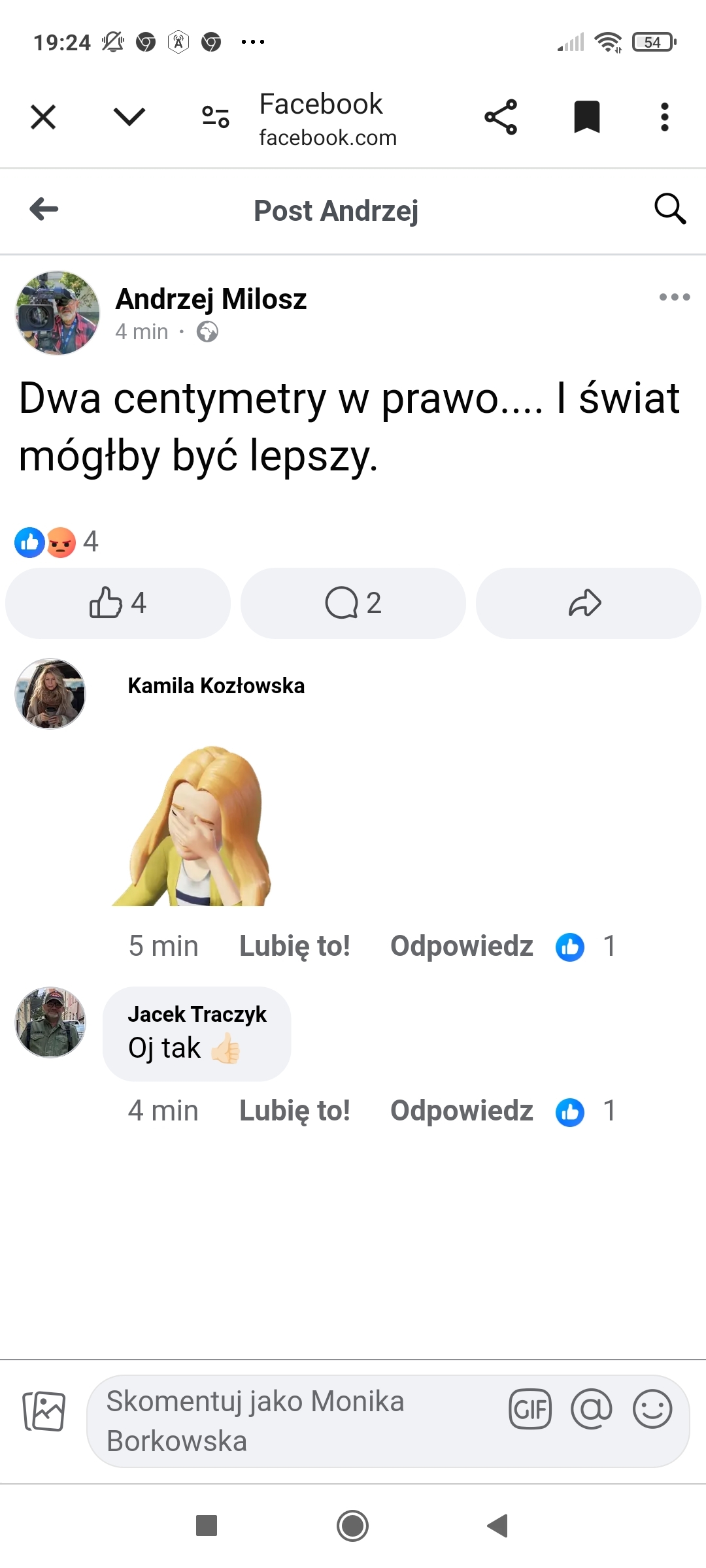The width and height of the screenshot is (706, 1568).
Task: Like Jacek Traczyk's comment via Lubię to!
Action: pyautogui.click(x=294, y=1111)
